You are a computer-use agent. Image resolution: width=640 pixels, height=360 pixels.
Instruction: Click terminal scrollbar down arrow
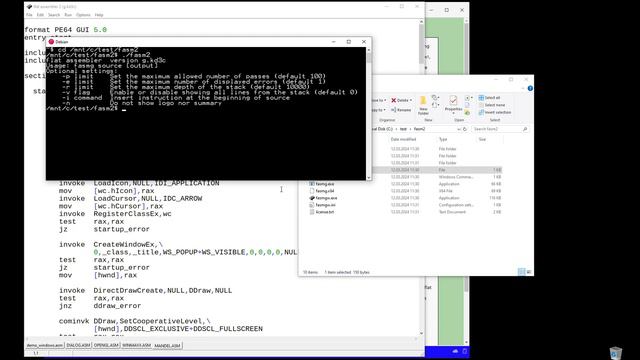click(369, 178)
